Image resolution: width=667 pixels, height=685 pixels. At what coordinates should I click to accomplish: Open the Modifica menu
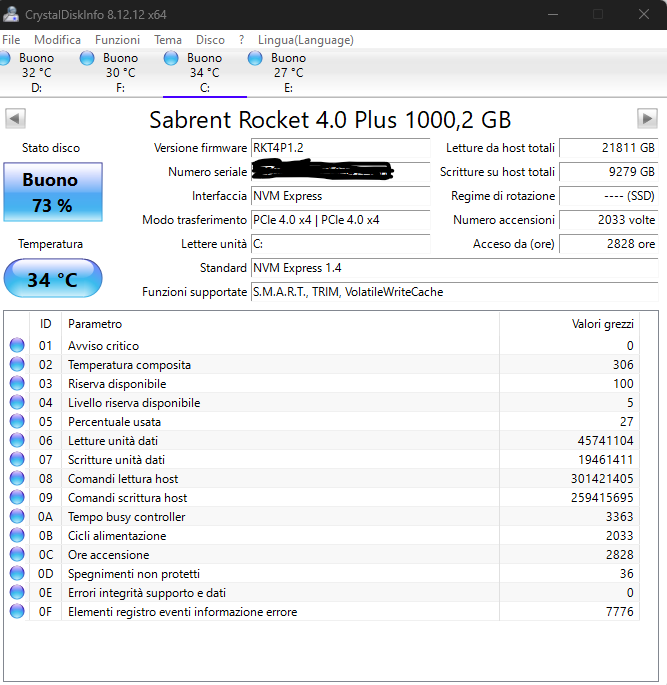[57, 40]
